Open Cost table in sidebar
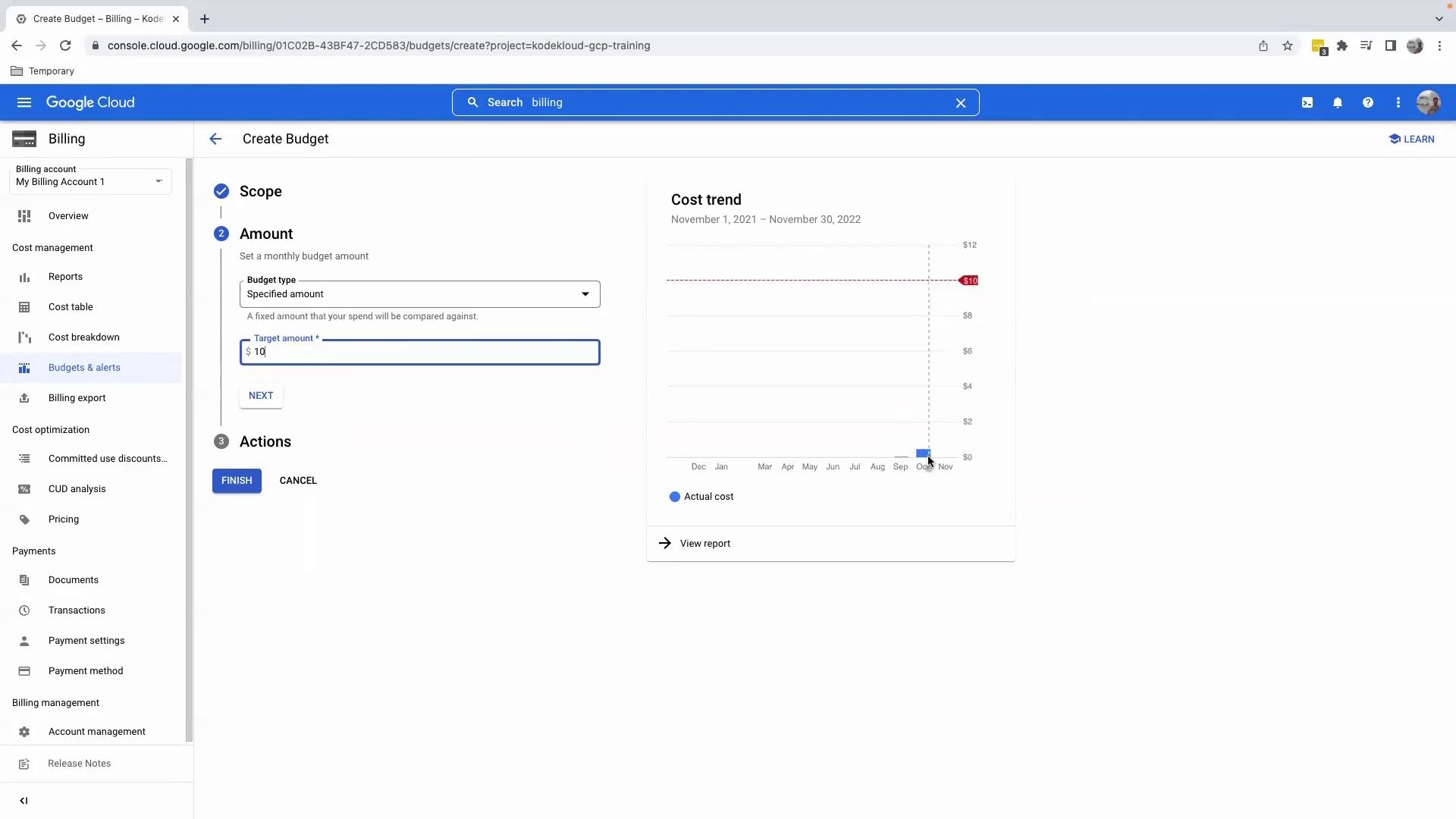This screenshot has width=1456, height=819. (71, 307)
